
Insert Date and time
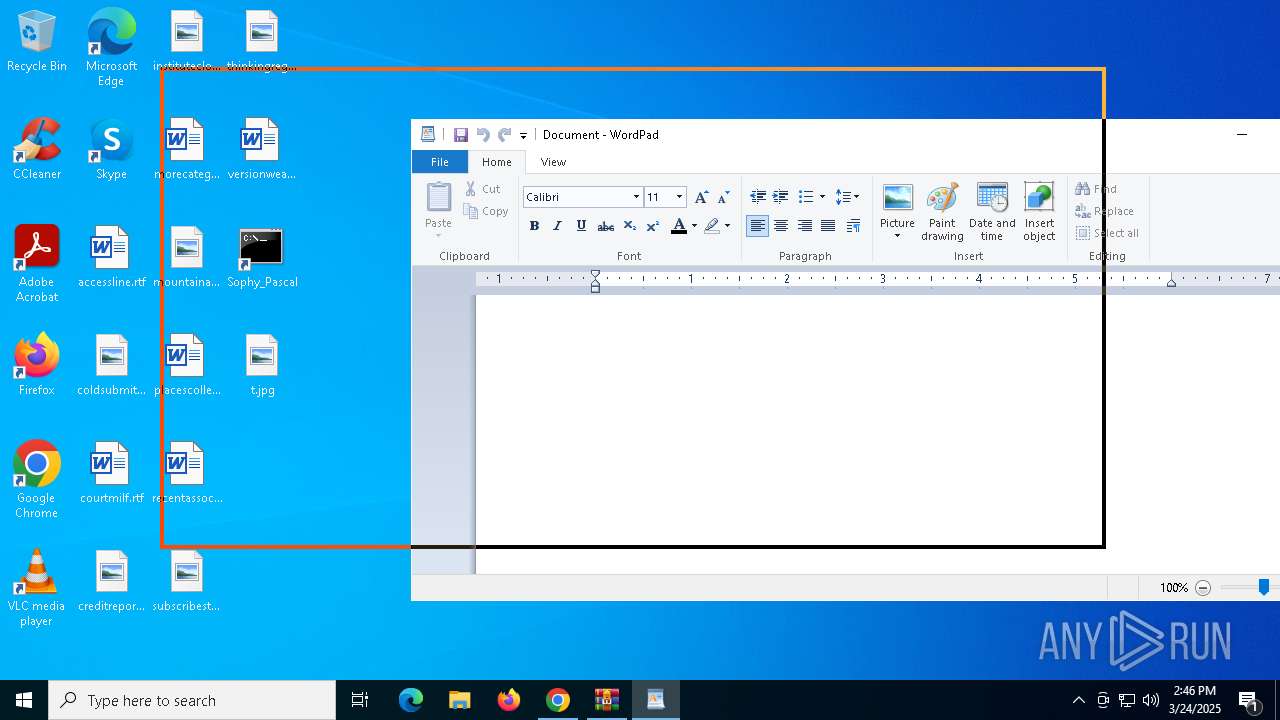click(992, 212)
